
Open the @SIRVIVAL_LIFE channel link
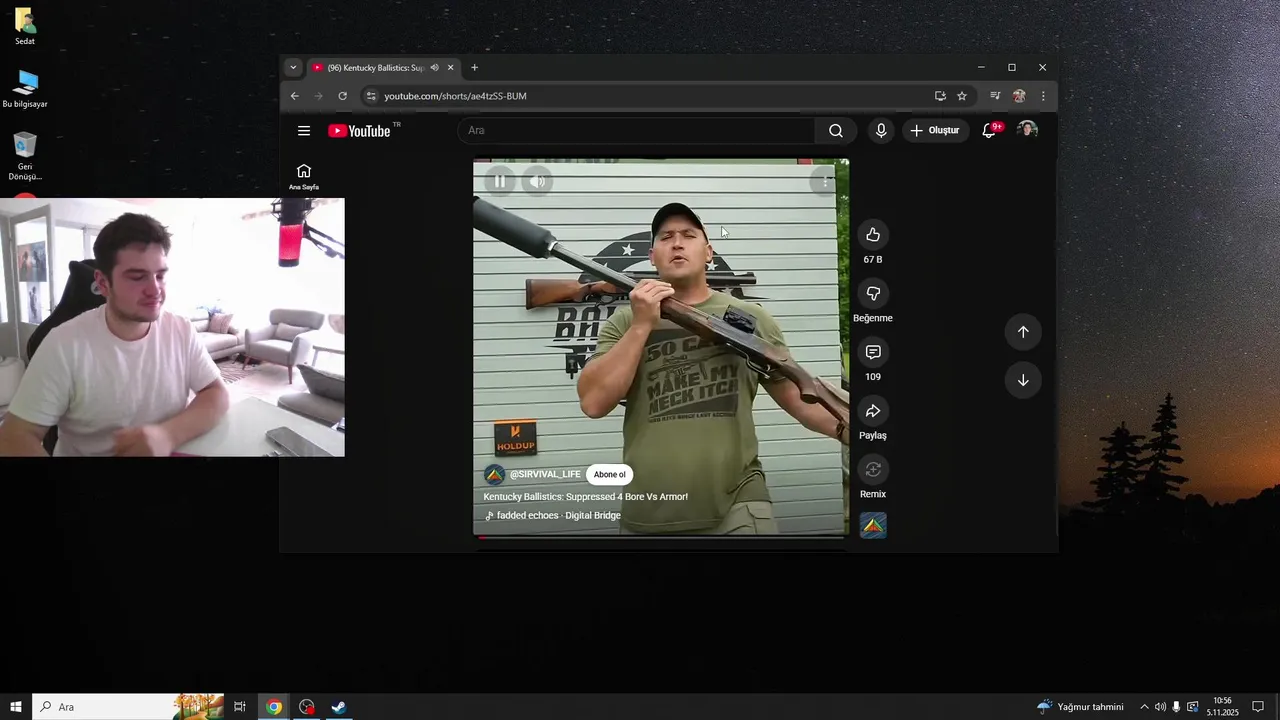545,475
